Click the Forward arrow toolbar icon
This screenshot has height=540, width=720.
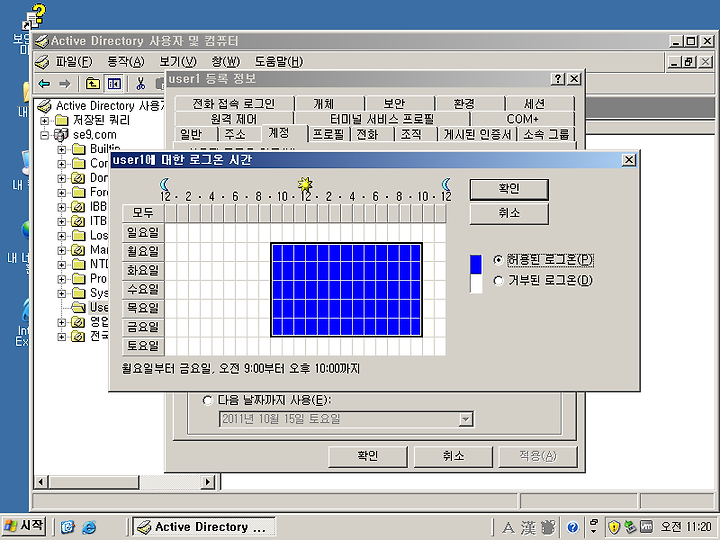point(65,84)
